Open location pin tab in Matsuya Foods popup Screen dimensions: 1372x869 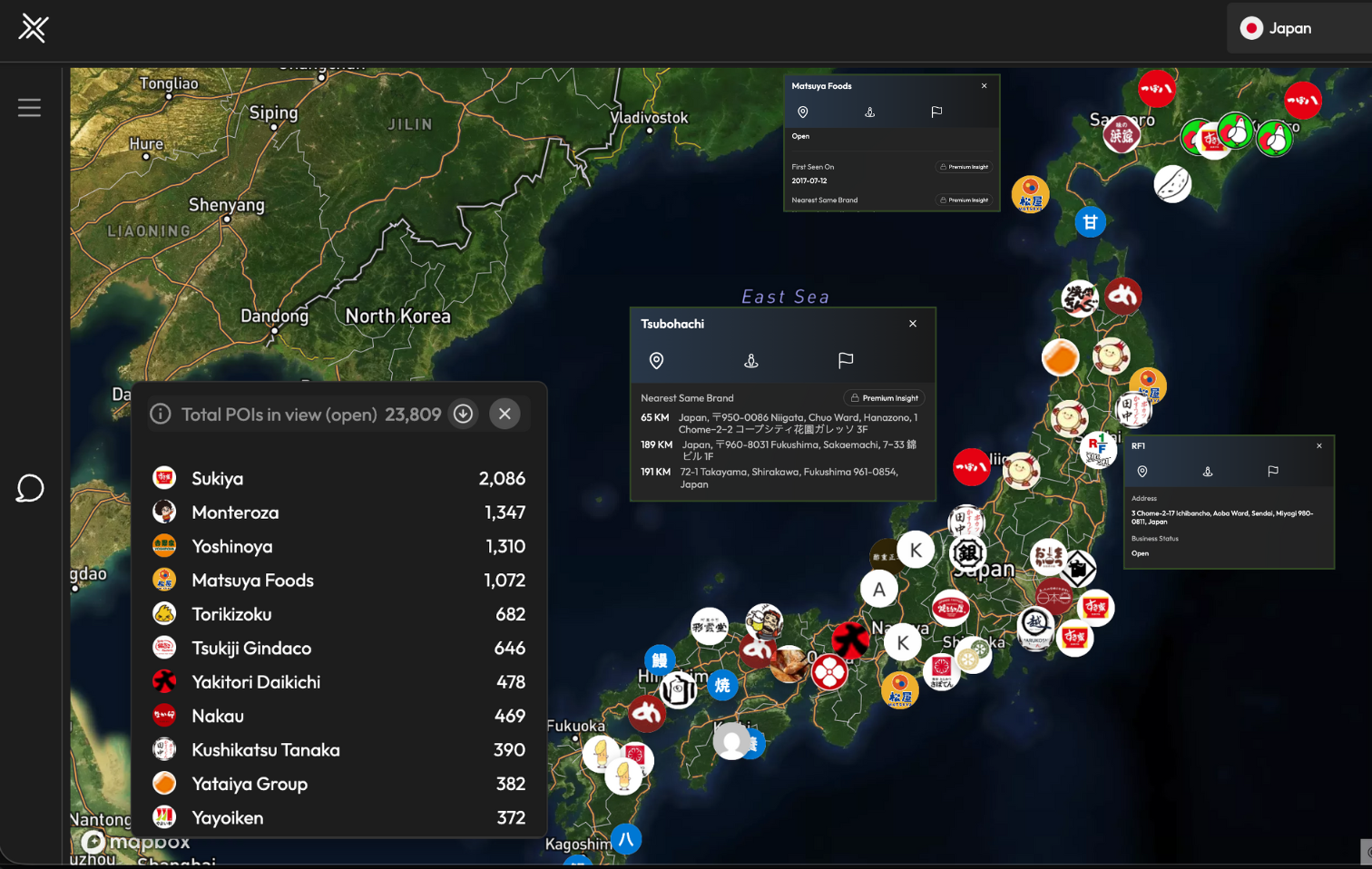[x=802, y=112]
